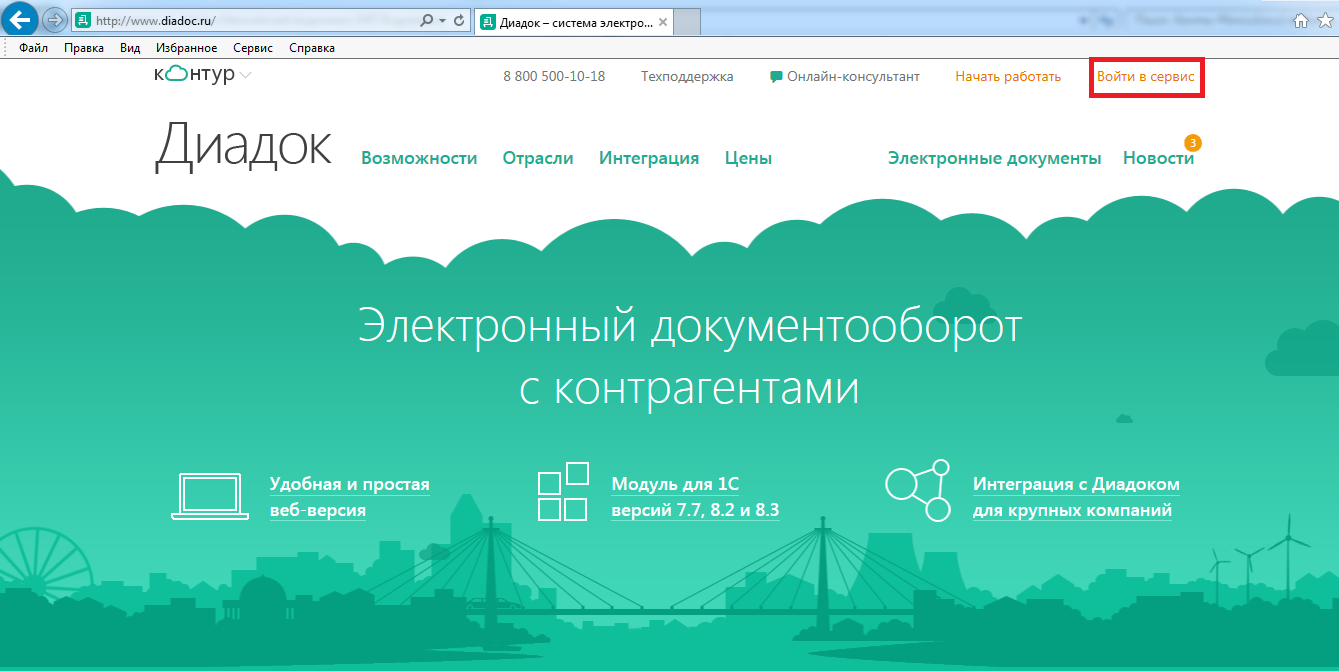Image resolution: width=1339 pixels, height=671 pixels.
Task: Click the Онлайн-консультант chat bubble icon
Action: click(776, 77)
